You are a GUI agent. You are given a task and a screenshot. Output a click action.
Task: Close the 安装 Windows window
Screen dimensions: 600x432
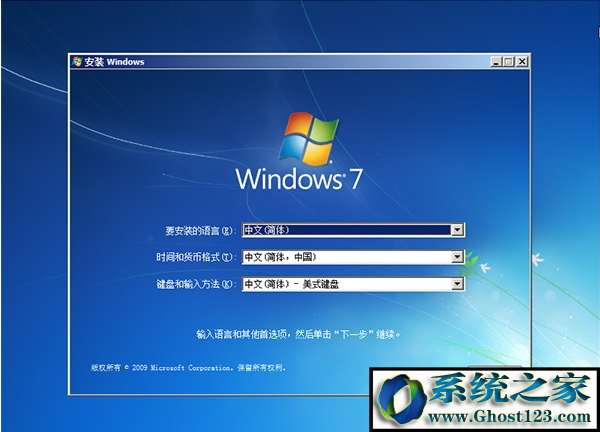coord(522,62)
